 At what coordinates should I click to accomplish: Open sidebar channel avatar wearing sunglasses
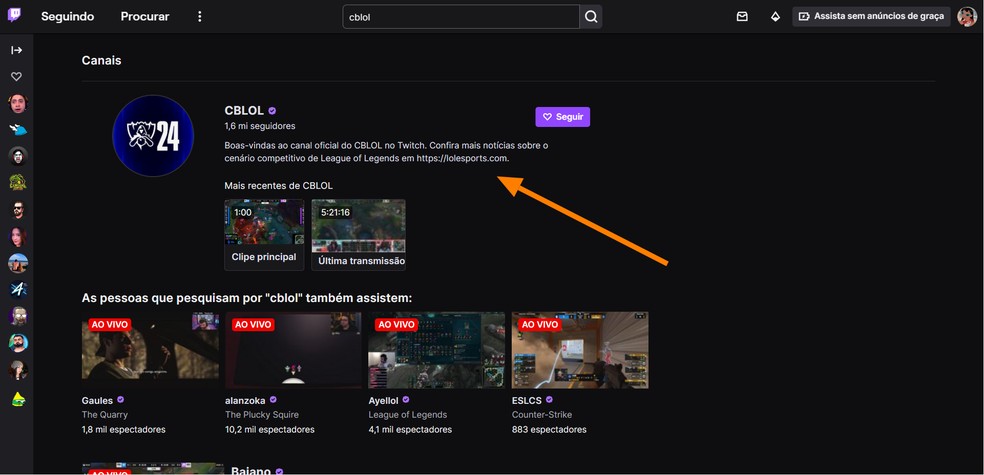pos(18,210)
